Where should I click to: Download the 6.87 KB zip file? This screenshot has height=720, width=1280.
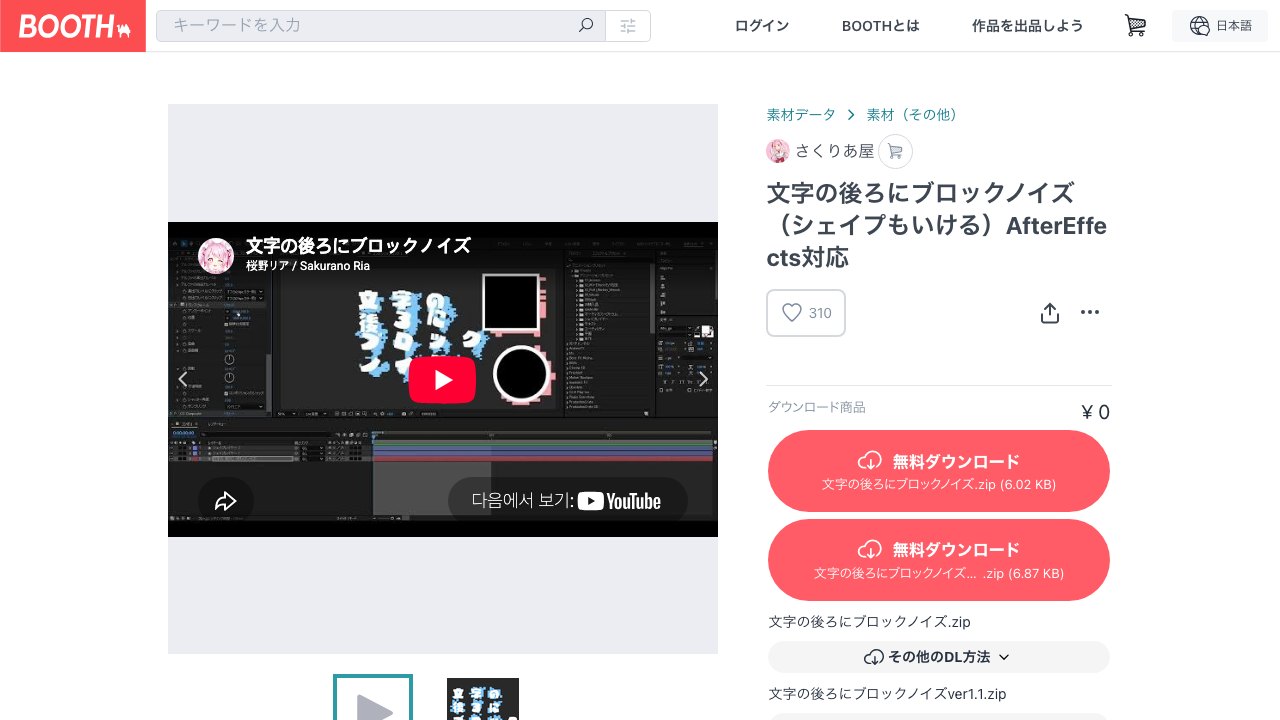[x=939, y=560]
